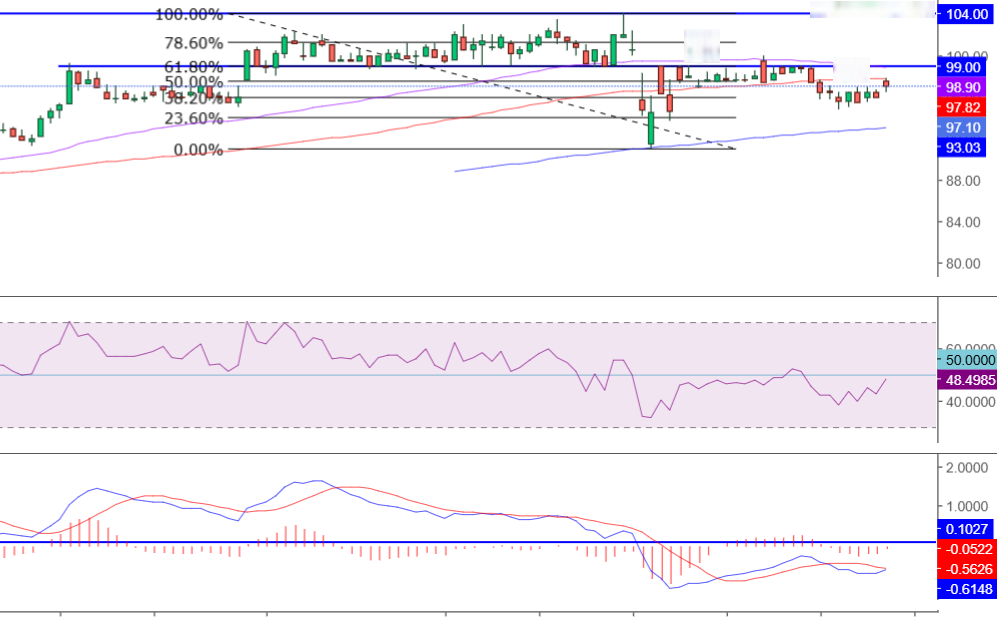Click the RSI 40.0000 axis label
997x620 pixels.
(970, 402)
